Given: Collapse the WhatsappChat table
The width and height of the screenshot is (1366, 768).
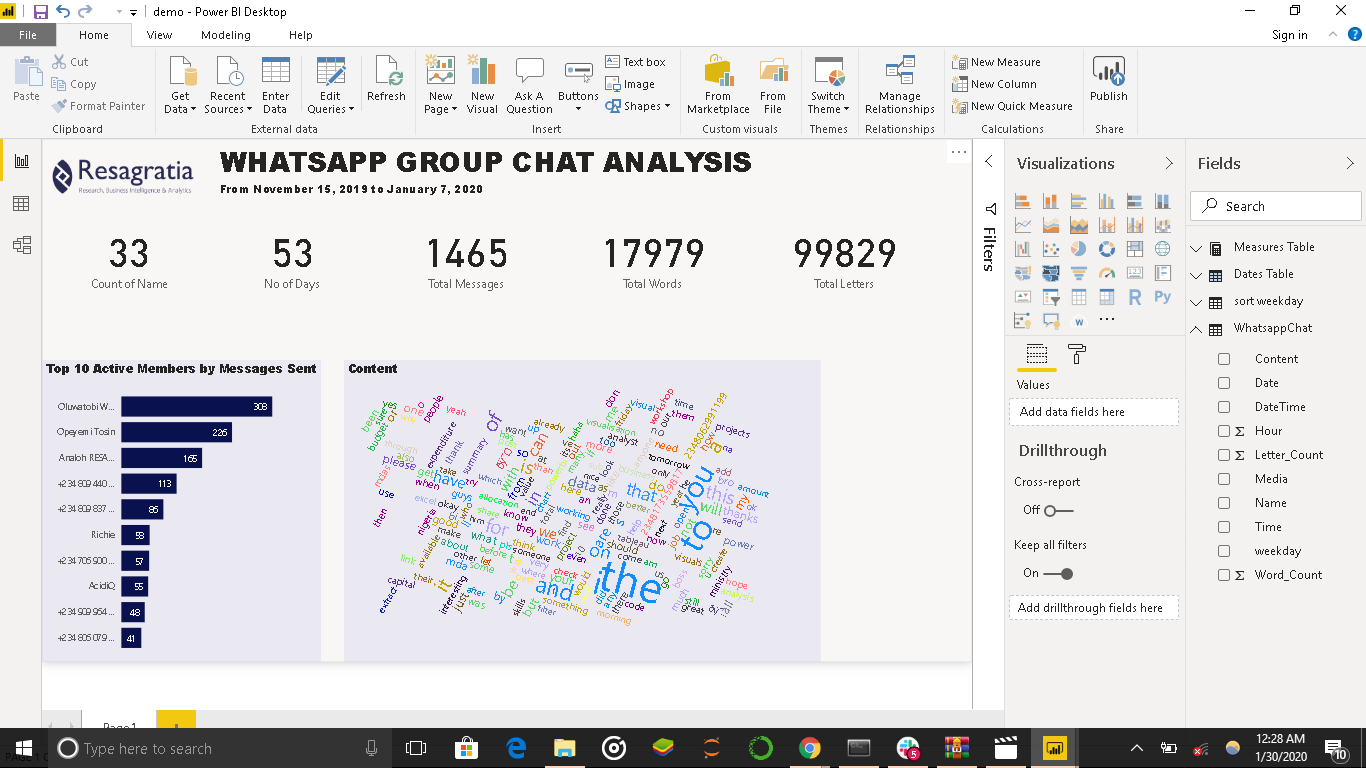Looking at the screenshot, I should click(1197, 329).
